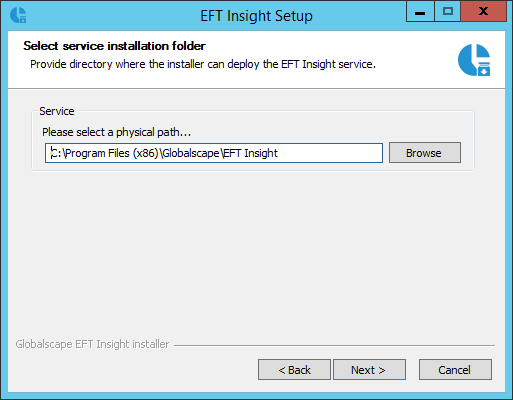
Task: Close the setup window with X button
Action: click(483, 12)
